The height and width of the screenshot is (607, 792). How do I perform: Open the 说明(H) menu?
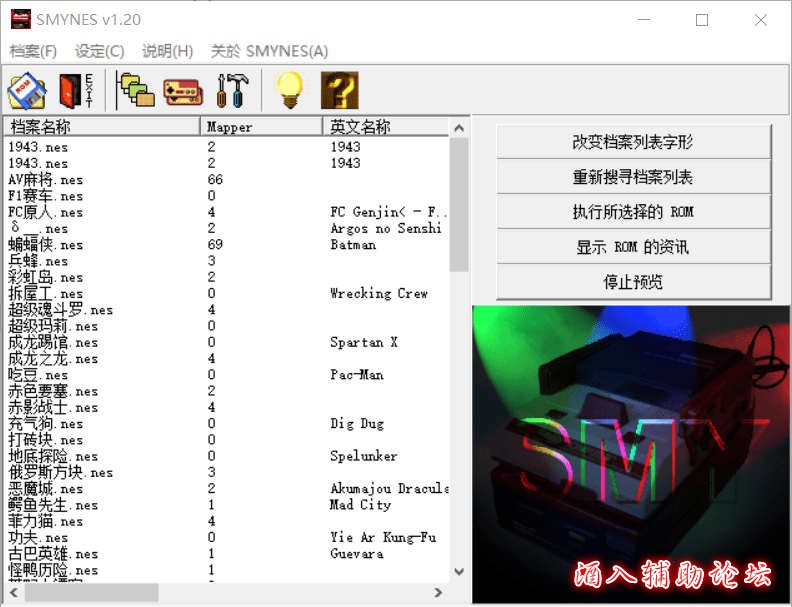[167, 51]
